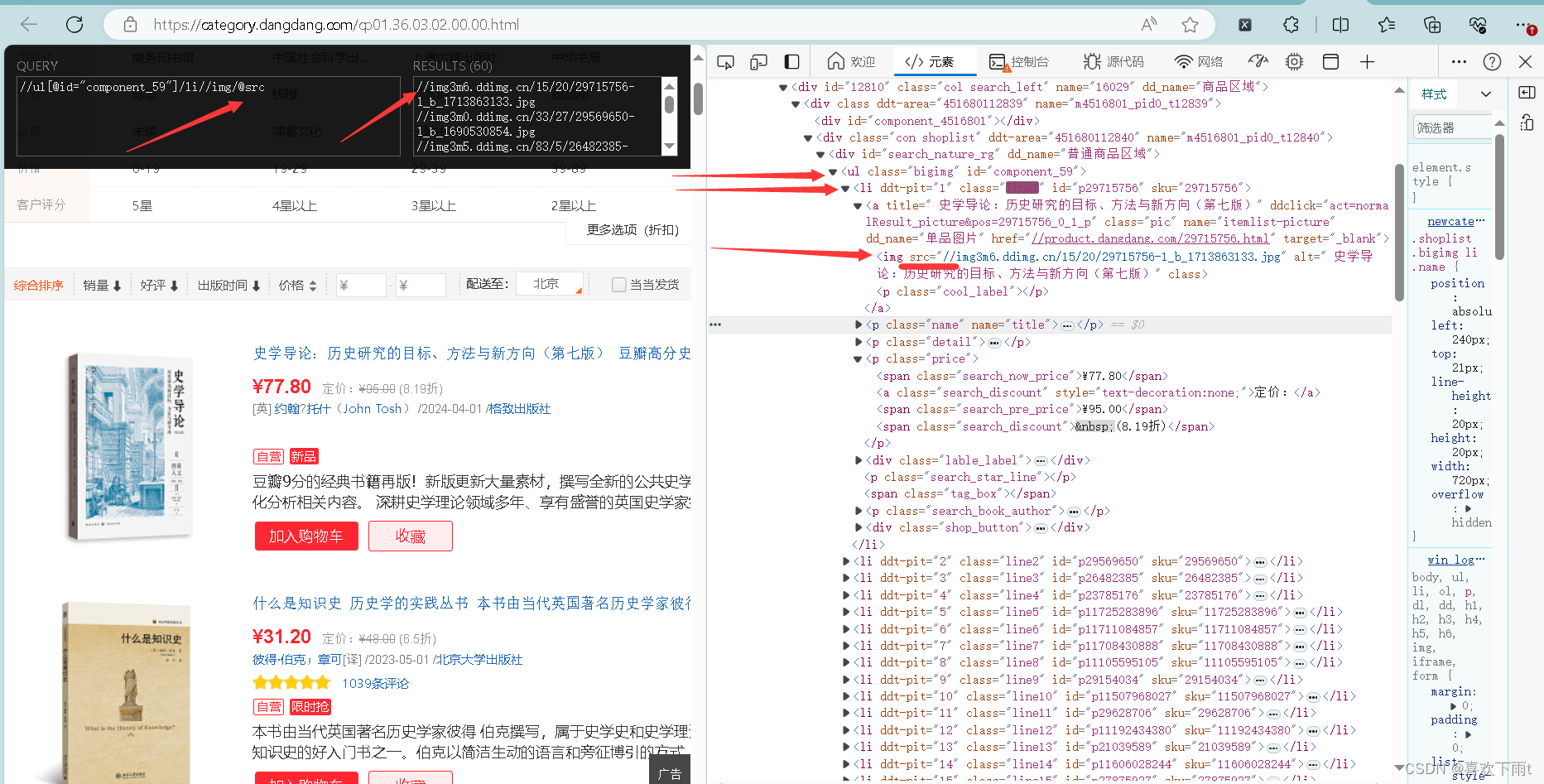
Task: Sort by 综合排序
Action: [x=39, y=286]
